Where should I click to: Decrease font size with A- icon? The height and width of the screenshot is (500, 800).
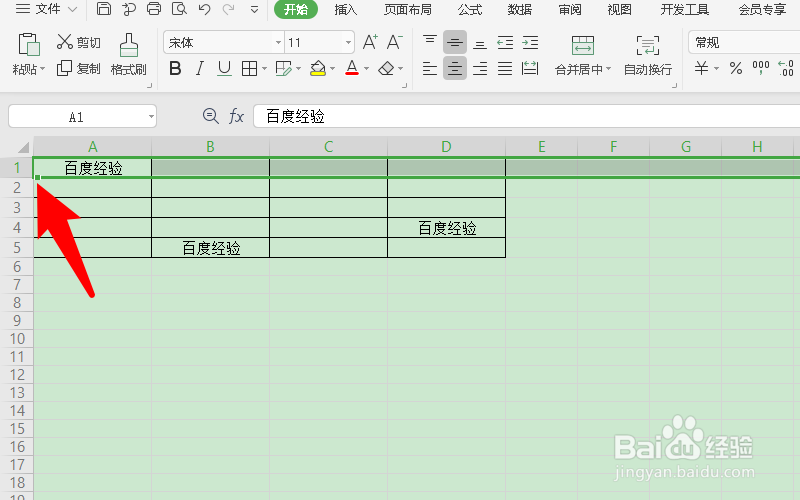tap(394, 42)
